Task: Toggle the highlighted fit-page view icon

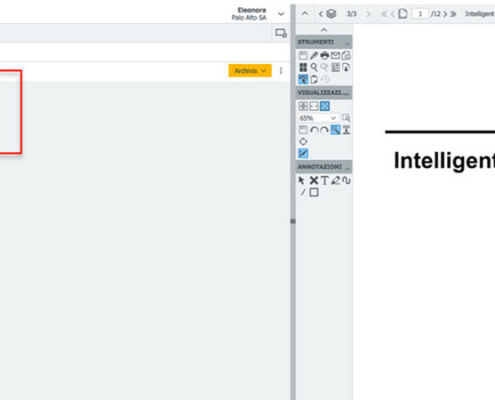Action: tap(325, 106)
